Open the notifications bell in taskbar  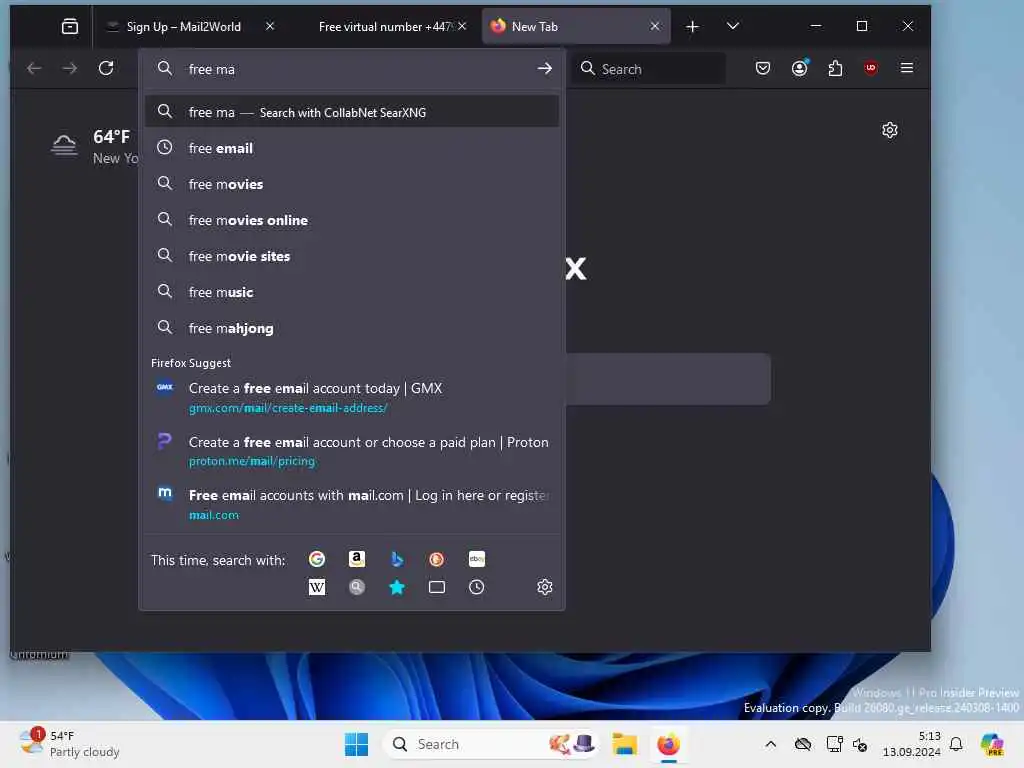pyautogui.click(x=956, y=744)
